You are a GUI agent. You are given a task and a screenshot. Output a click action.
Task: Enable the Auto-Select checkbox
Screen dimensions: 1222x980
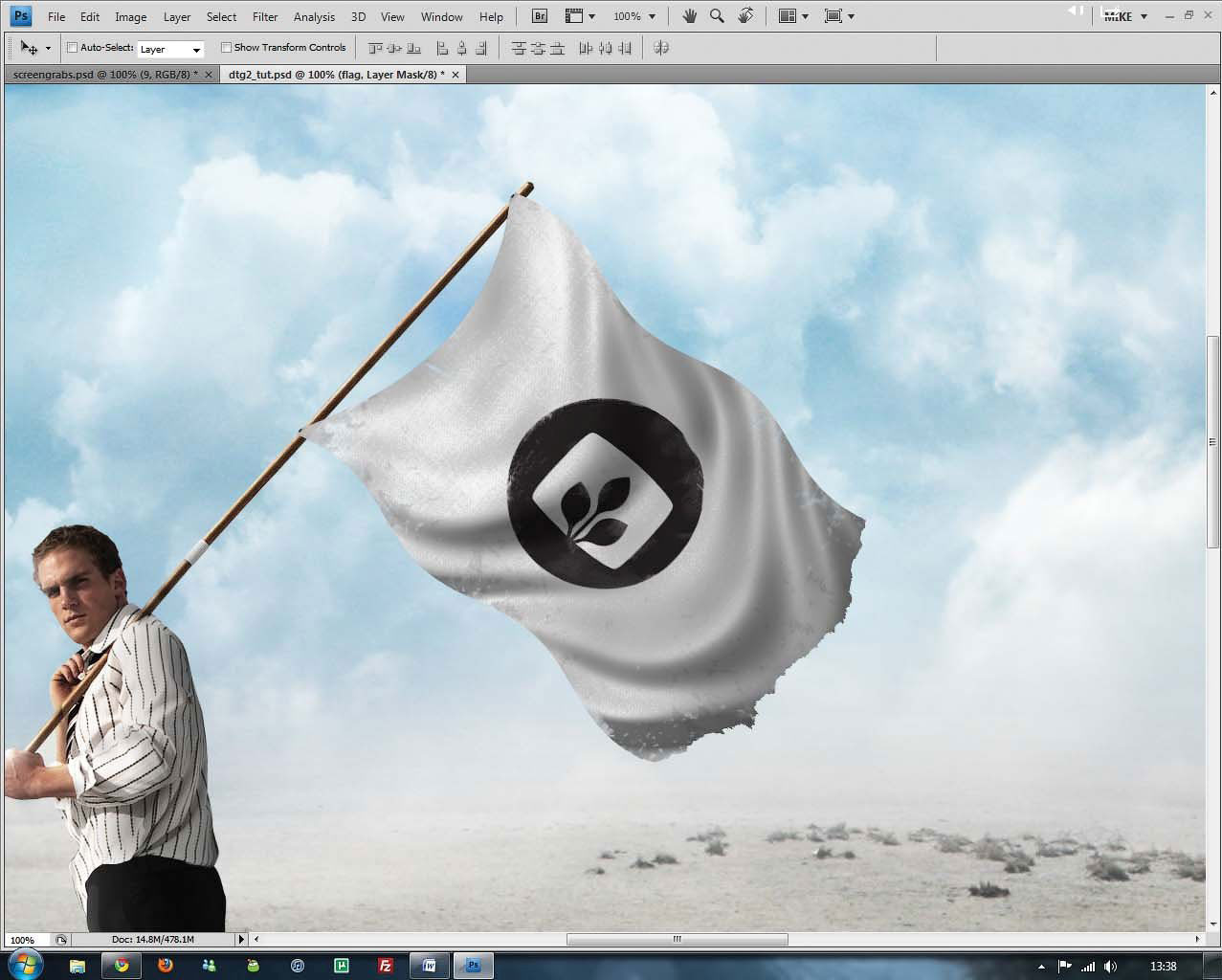[x=72, y=48]
